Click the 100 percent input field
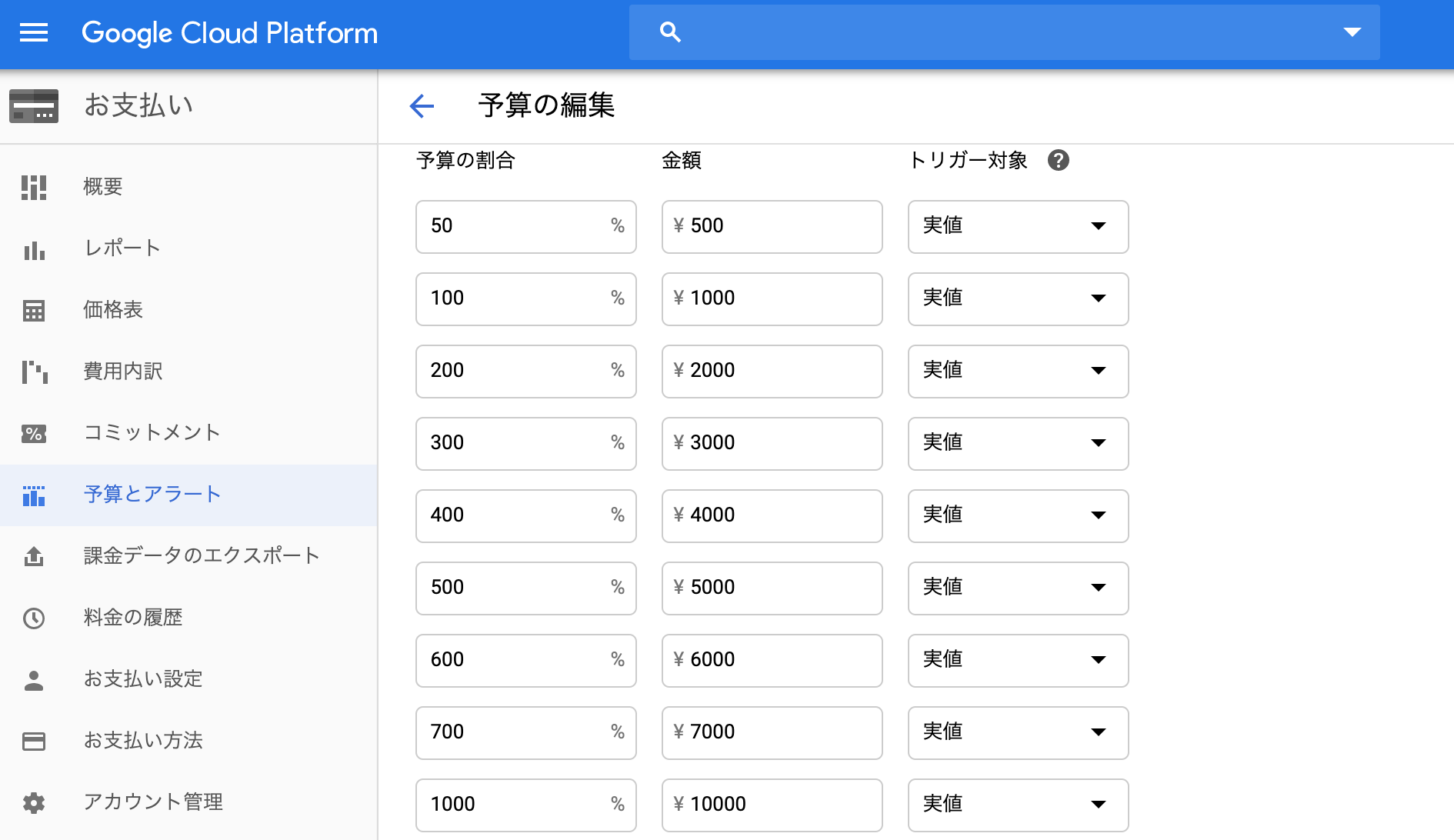The height and width of the screenshot is (840, 1454). (525, 299)
